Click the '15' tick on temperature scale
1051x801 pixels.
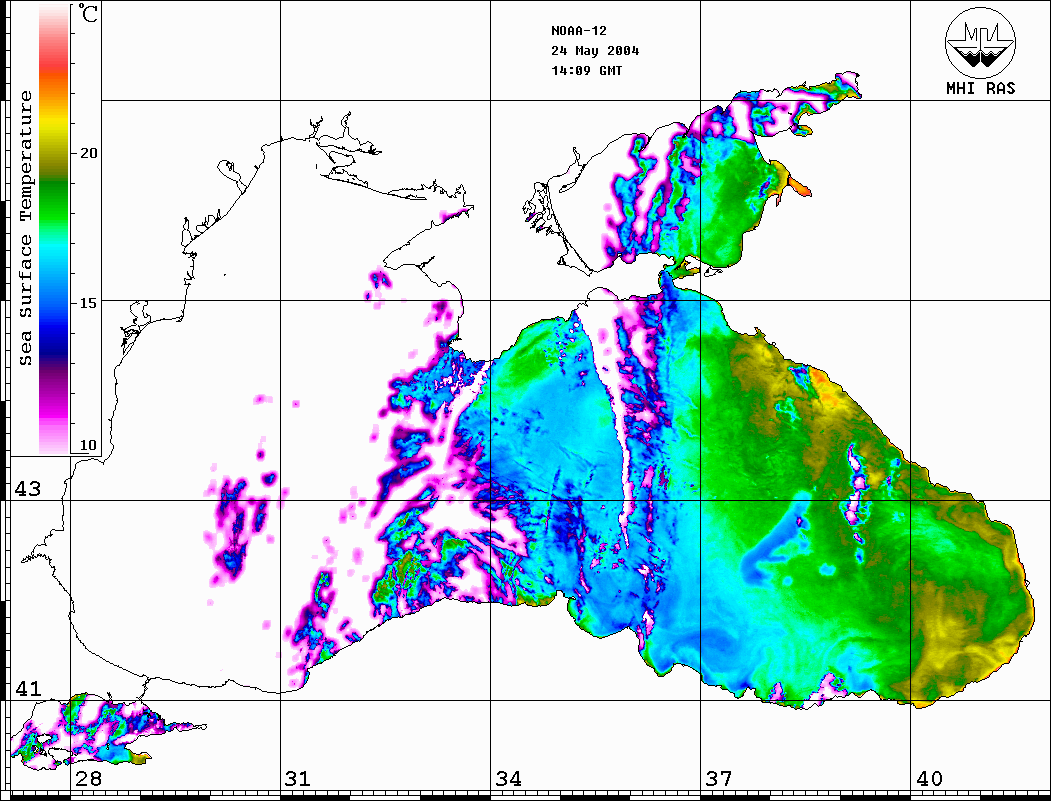click(88, 303)
